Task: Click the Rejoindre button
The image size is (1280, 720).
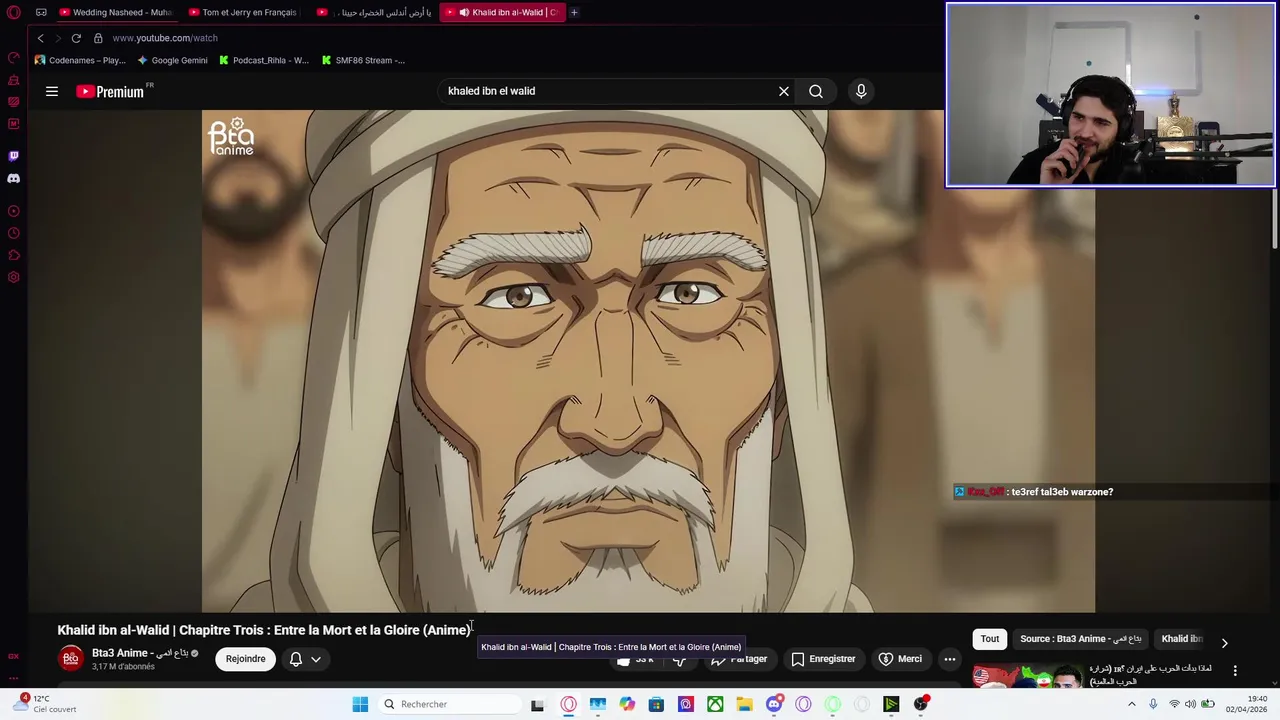Action: [x=246, y=659]
